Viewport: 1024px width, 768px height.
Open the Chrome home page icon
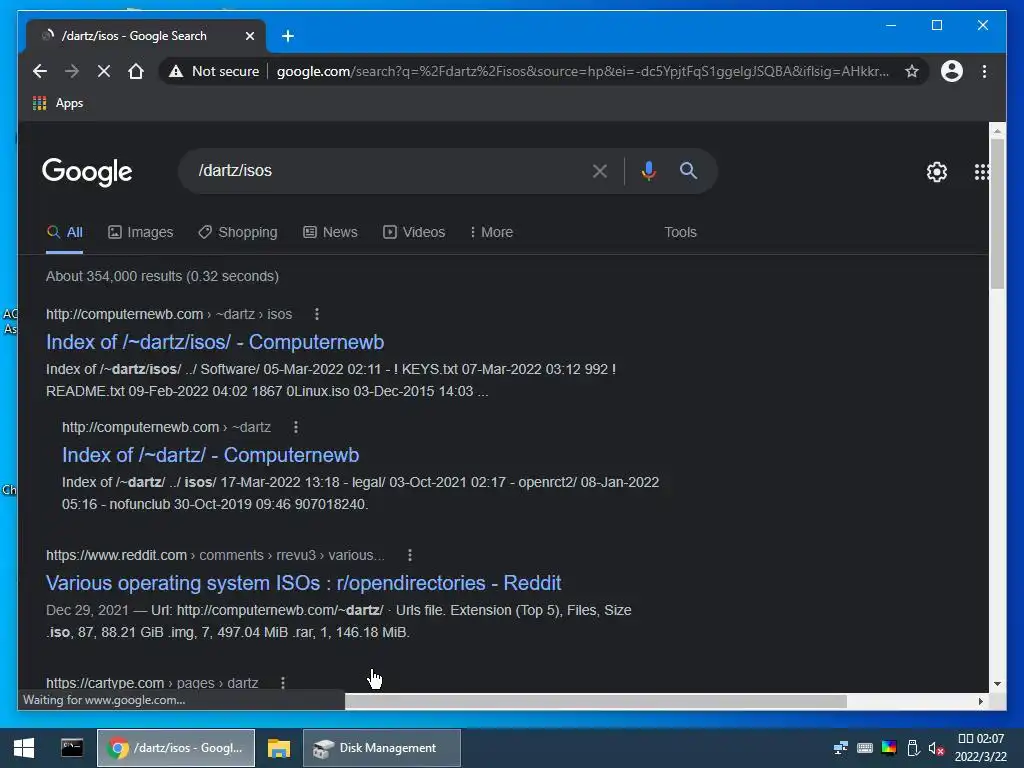136,71
